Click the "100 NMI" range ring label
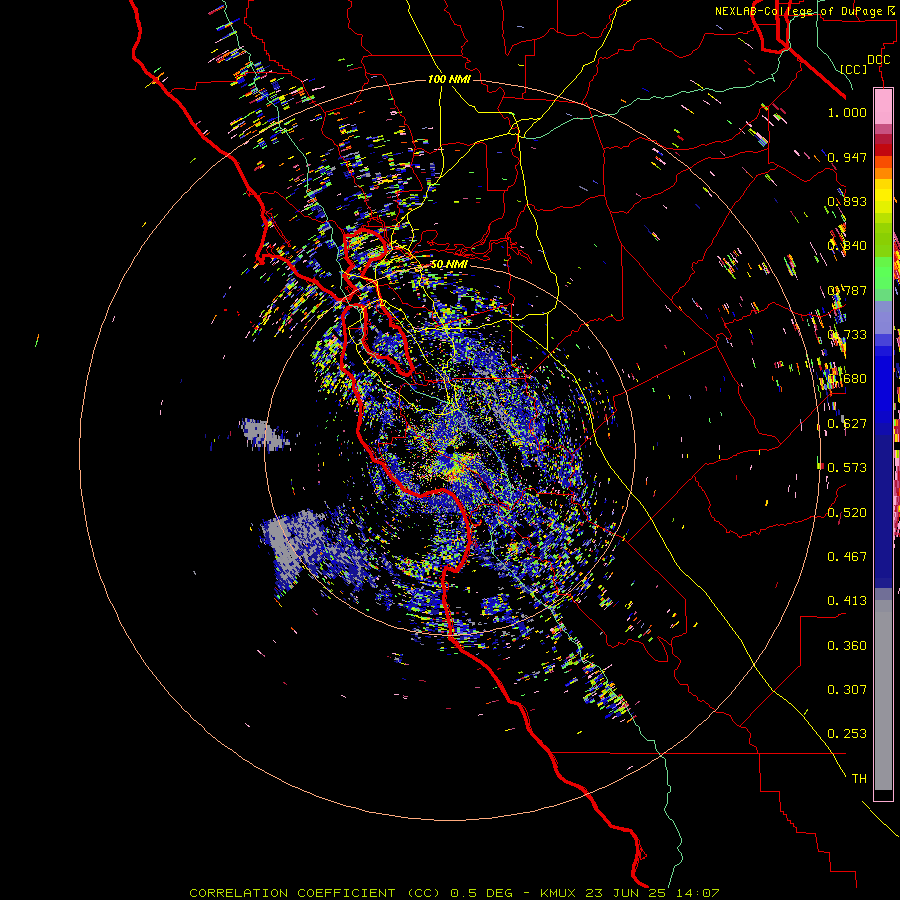The height and width of the screenshot is (900, 900). pyautogui.click(x=449, y=79)
